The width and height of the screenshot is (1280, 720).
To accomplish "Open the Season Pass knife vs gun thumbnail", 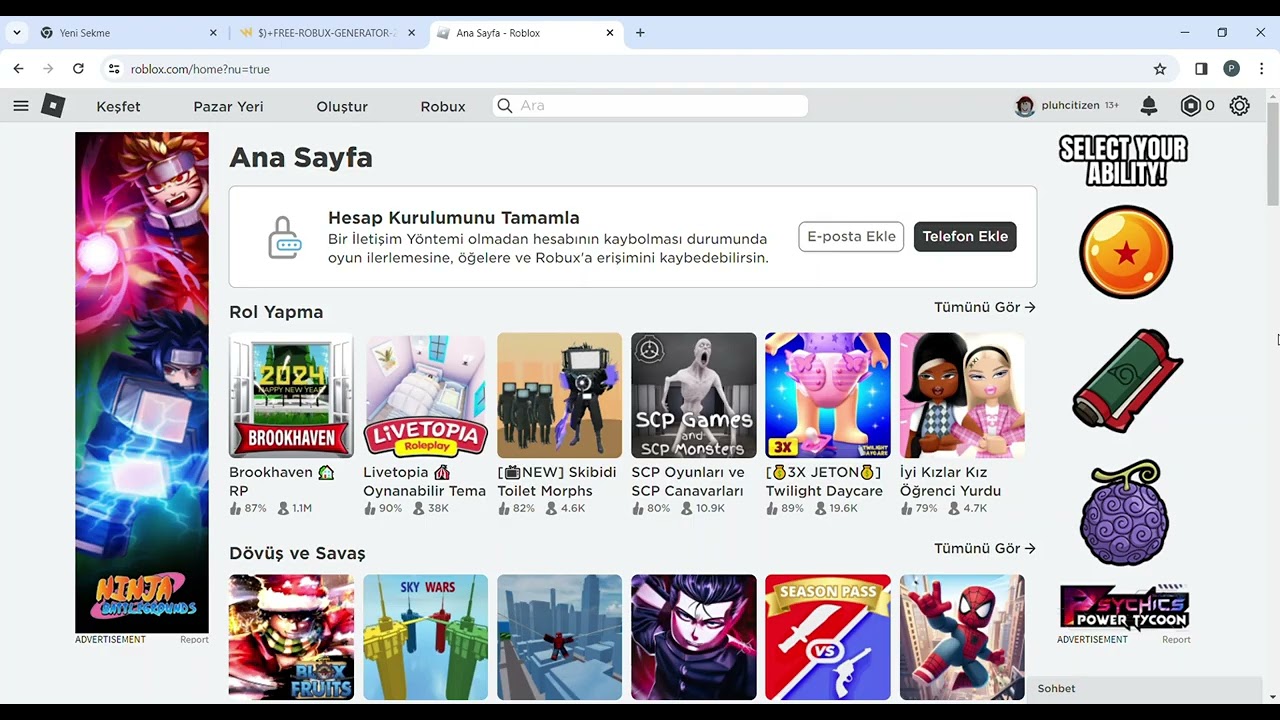I will 828,637.
